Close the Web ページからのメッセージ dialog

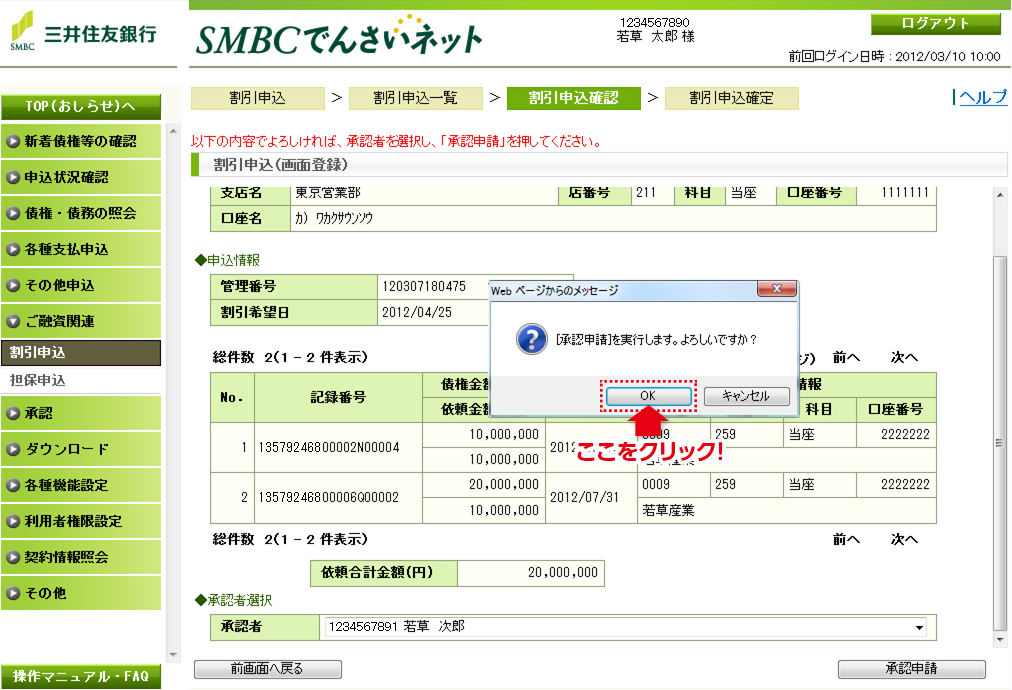pos(776,289)
